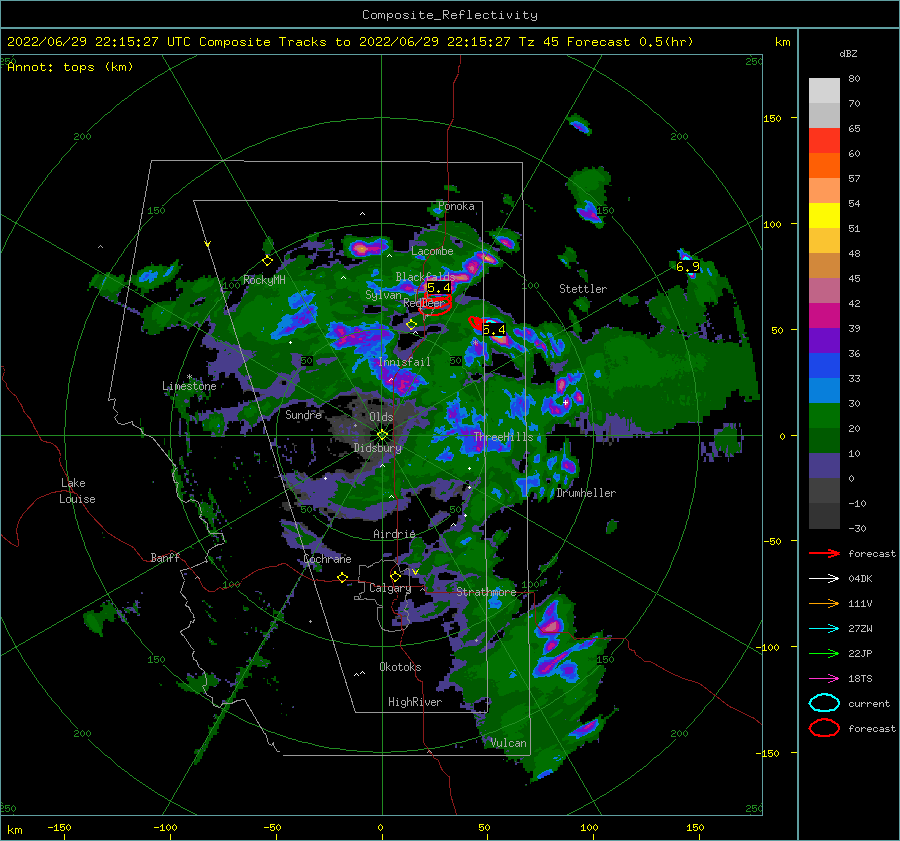Click the 04DK legend text label

coord(860,579)
